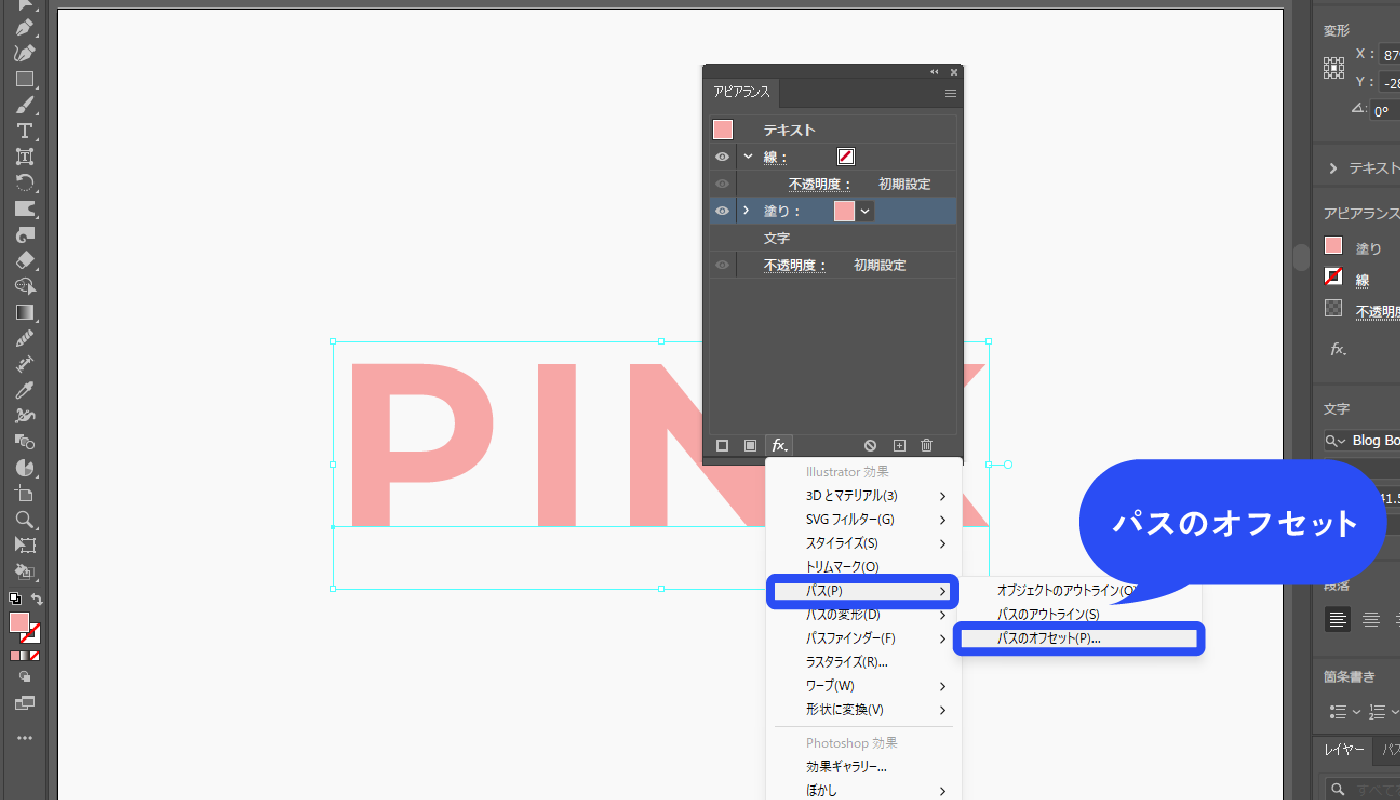Screen dimensions: 1400x800
Task: Open スタイライズ(S) submenu
Action: 864,543
